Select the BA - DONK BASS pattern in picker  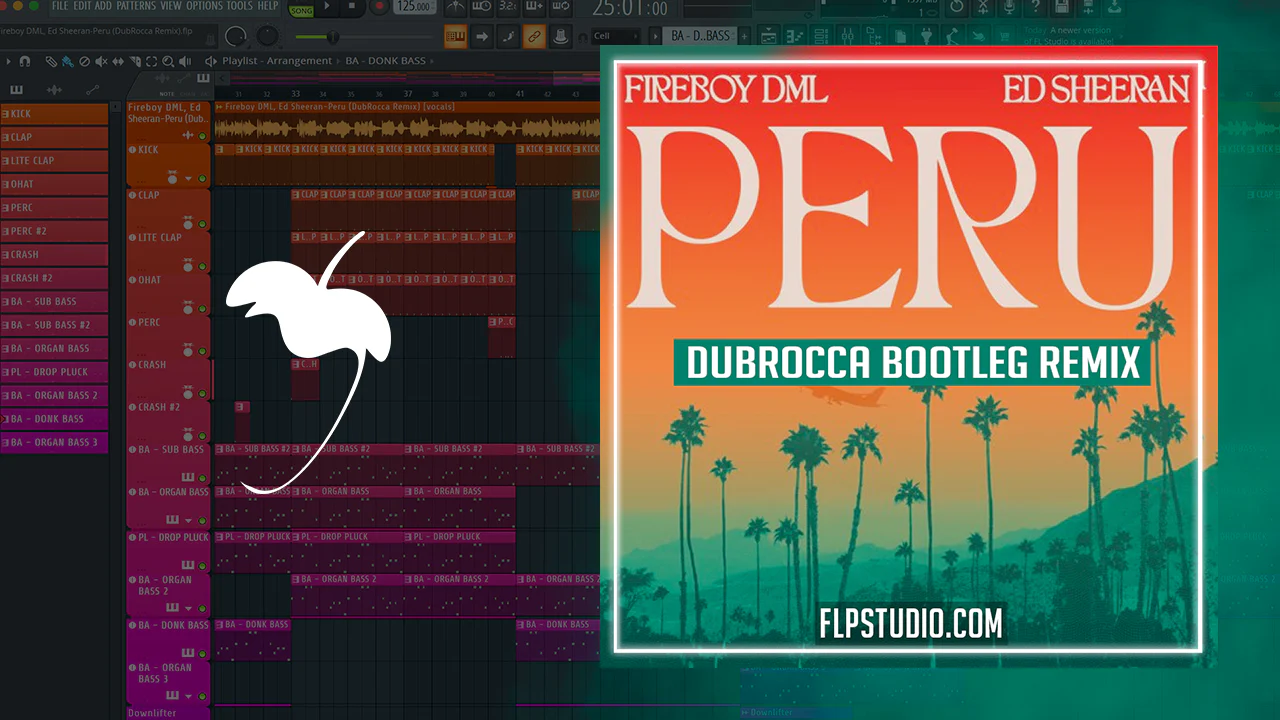coord(54,419)
